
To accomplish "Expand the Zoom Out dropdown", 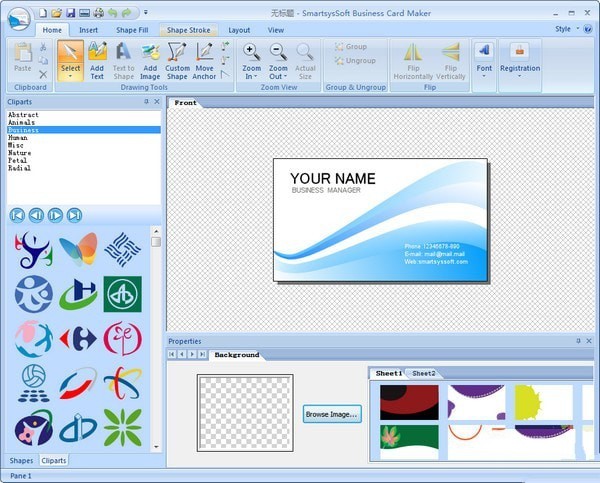I will click(x=285, y=77).
